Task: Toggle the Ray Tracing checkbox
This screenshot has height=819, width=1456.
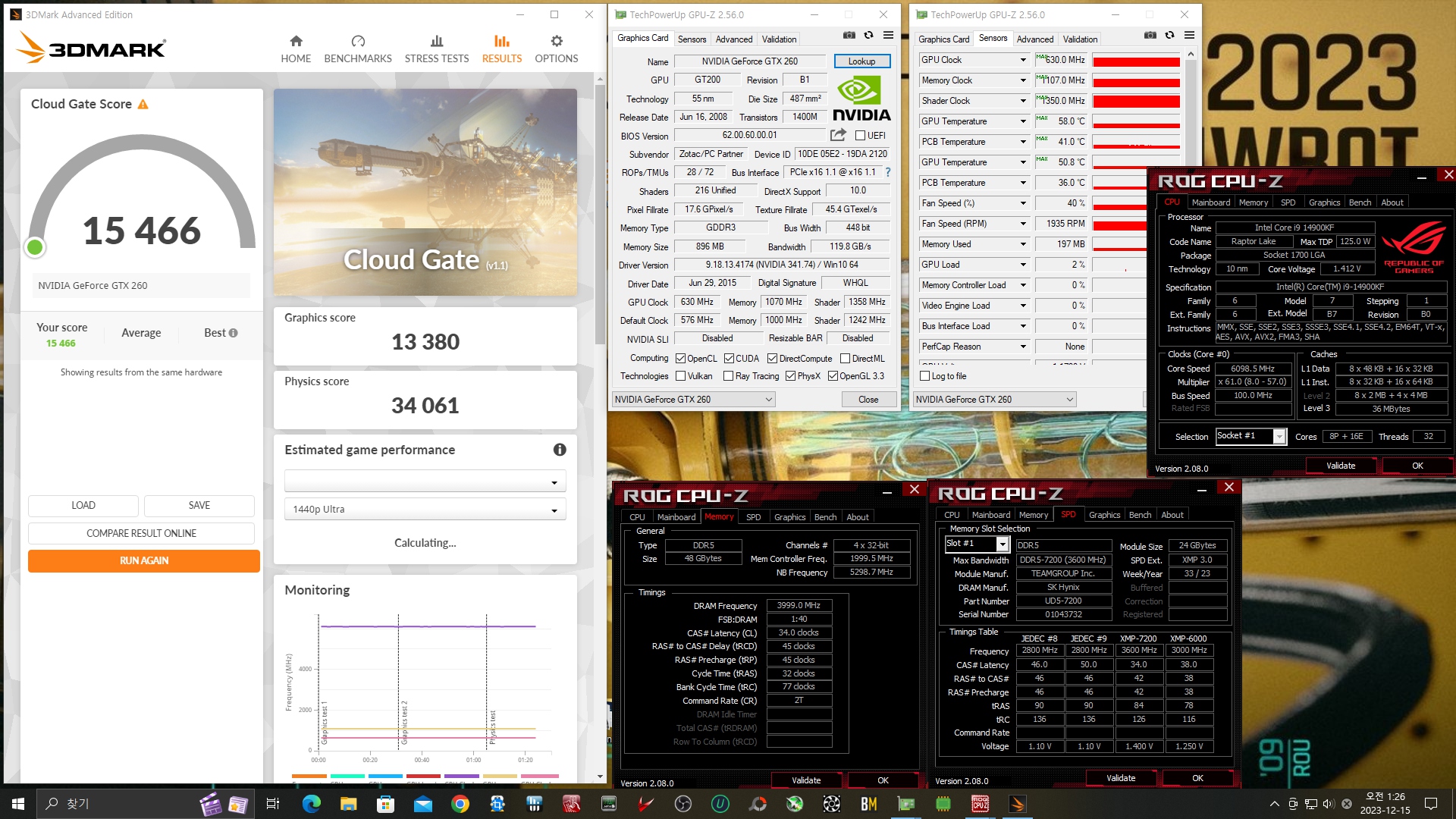Action: [x=729, y=376]
